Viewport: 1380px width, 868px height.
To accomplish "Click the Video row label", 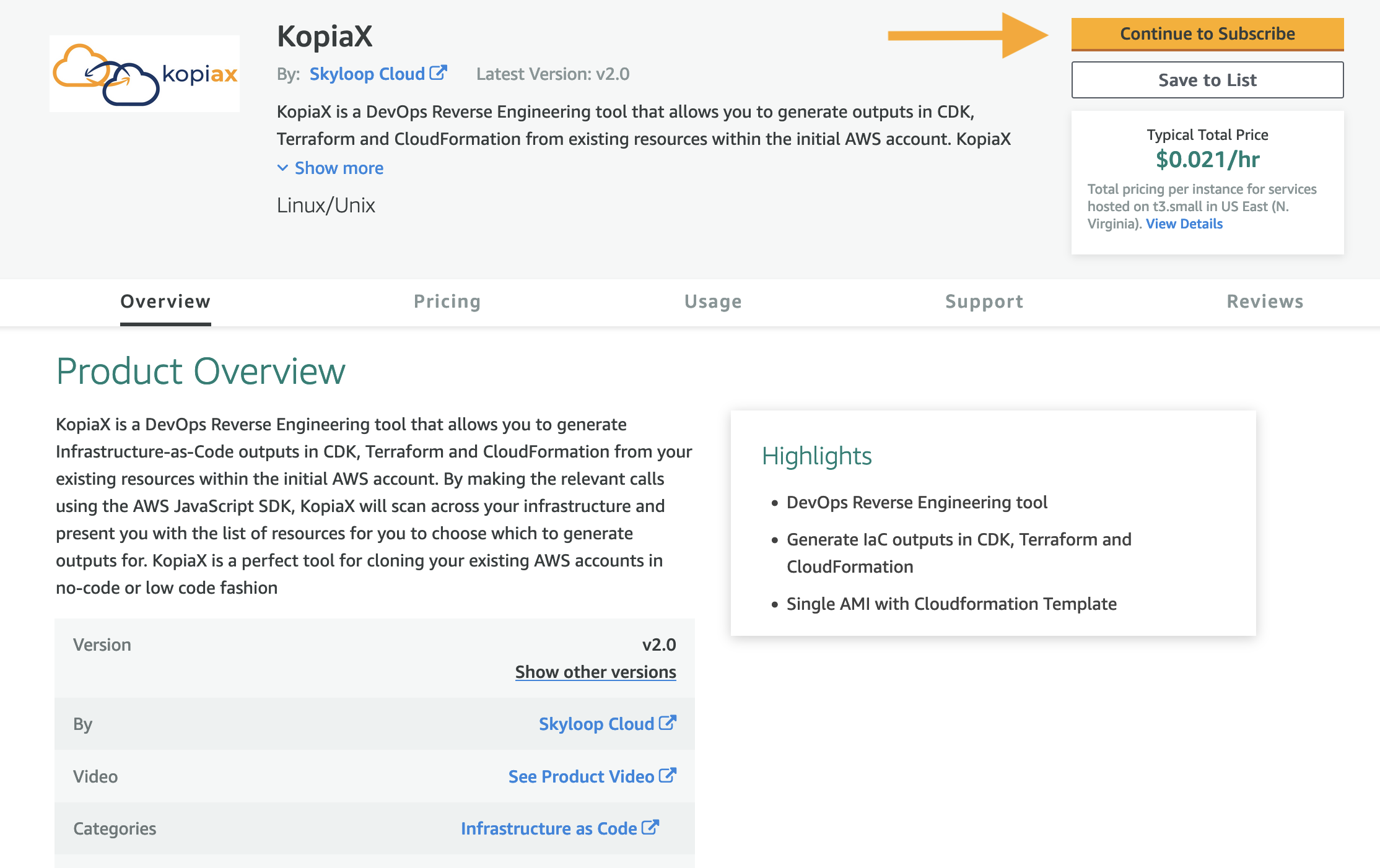I will [95, 776].
